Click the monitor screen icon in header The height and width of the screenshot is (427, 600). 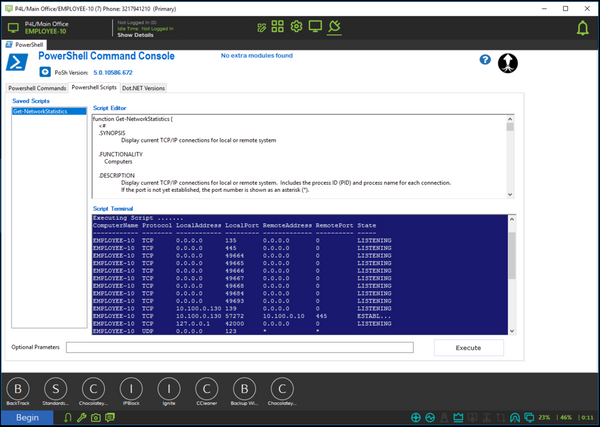click(315, 27)
